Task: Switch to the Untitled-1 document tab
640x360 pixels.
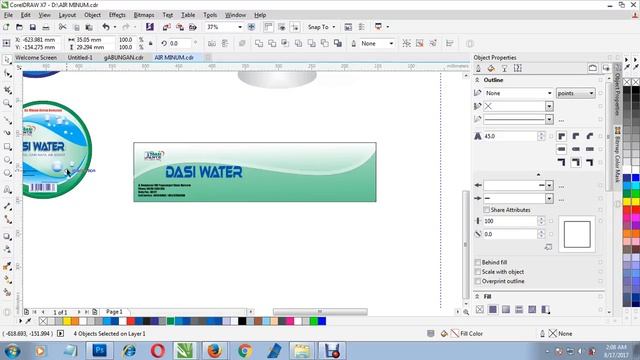Action: (x=80, y=58)
